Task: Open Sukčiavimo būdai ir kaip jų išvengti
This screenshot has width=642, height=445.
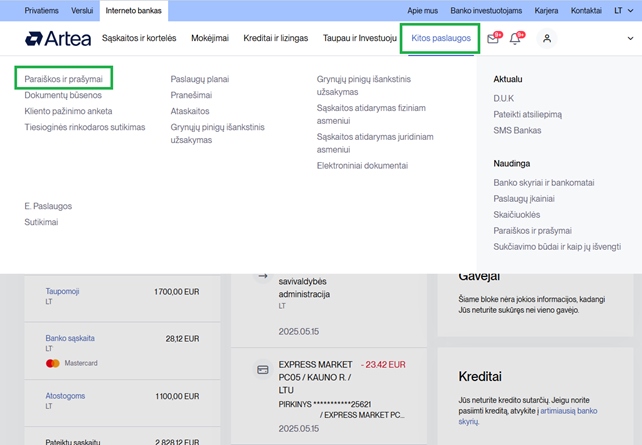Action: point(557,246)
